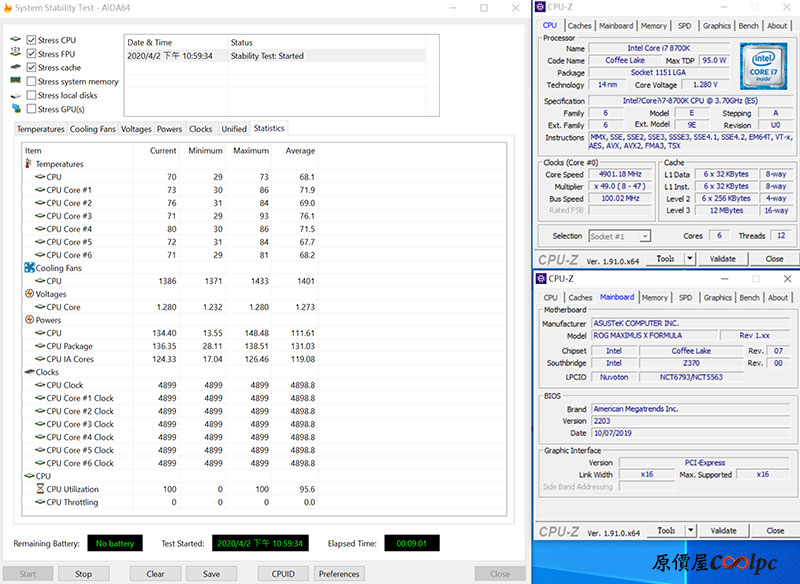Image resolution: width=800 pixels, height=584 pixels.
Task: Enable Stress system memory
Action: [32, 81]
